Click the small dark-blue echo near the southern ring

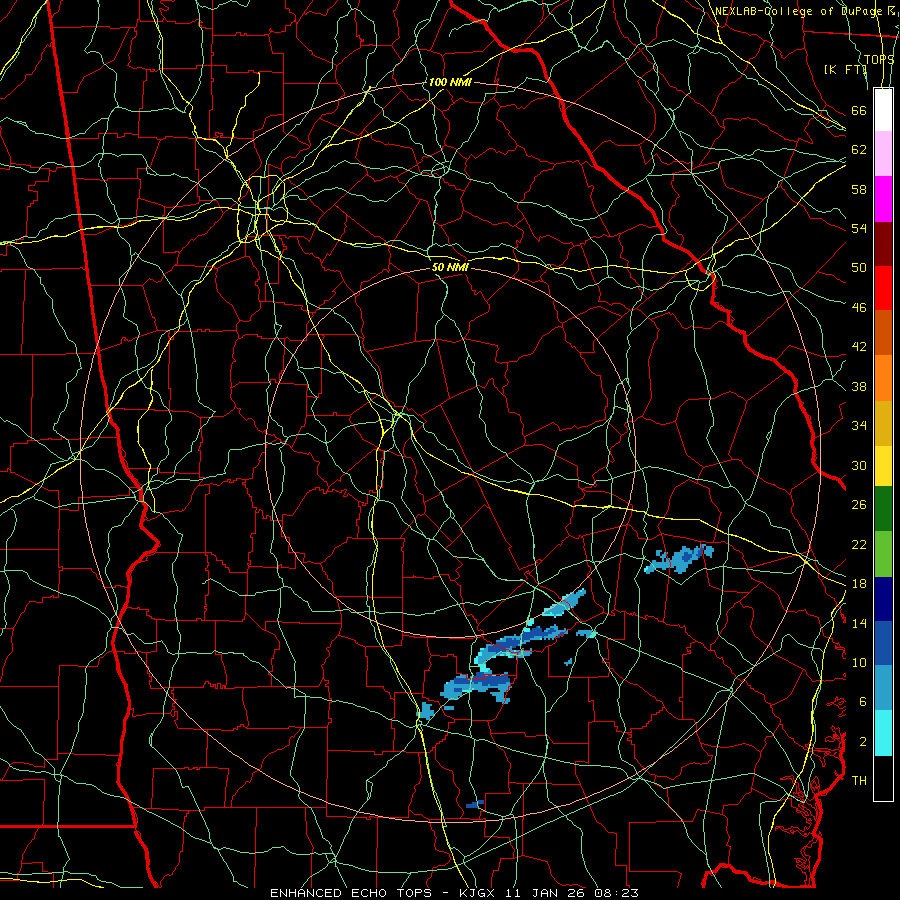click(x=475, y=804)
